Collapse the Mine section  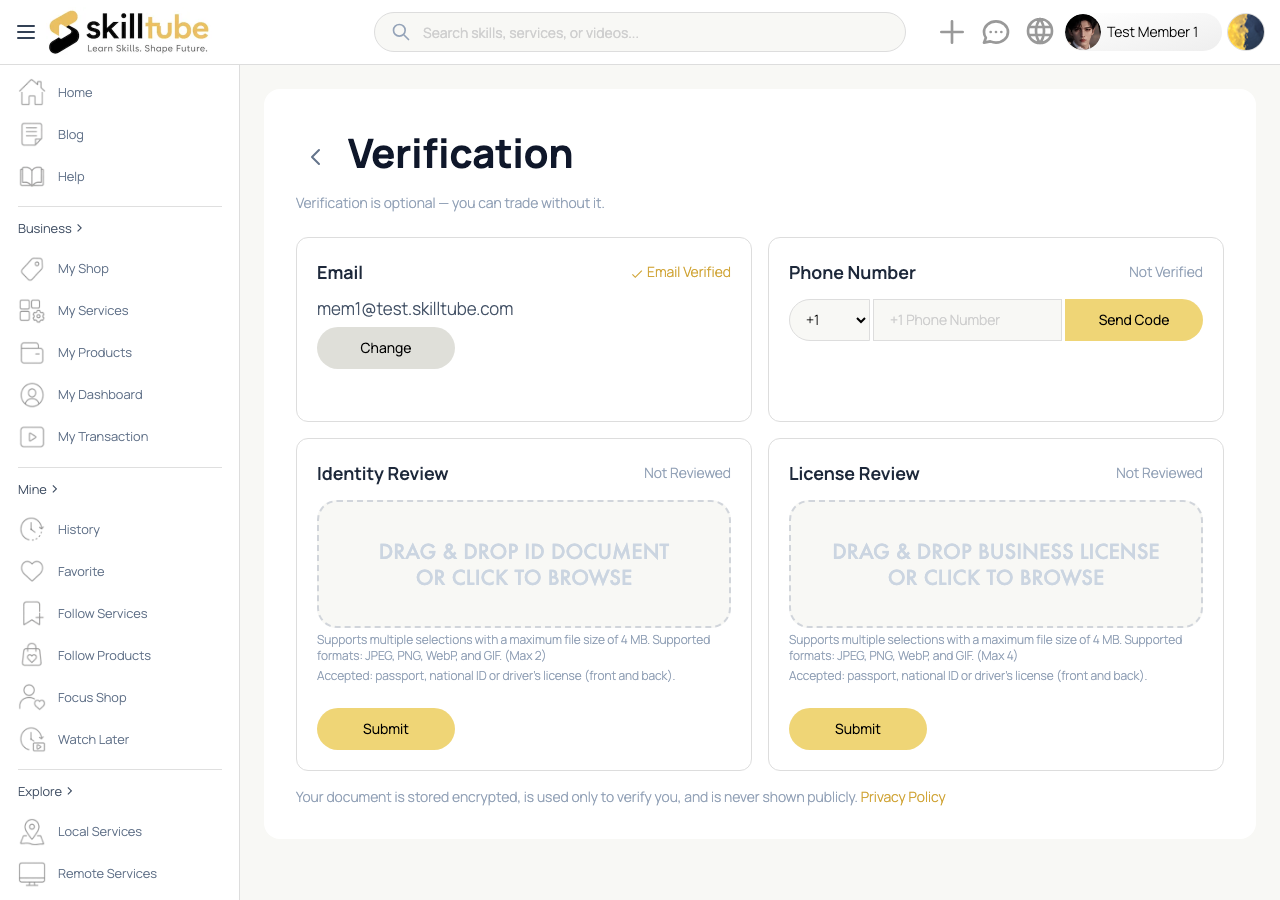38,489
